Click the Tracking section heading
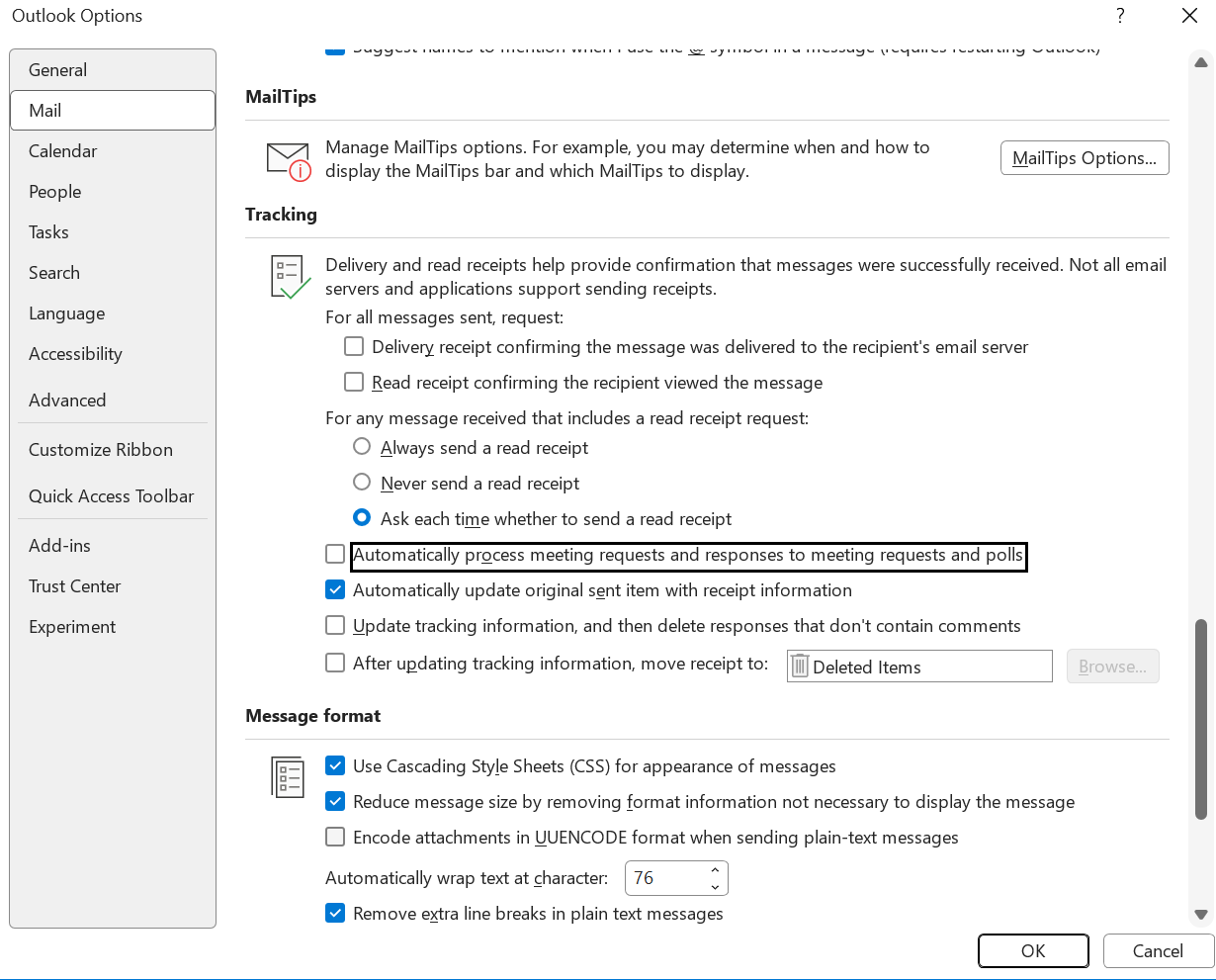 tap(281, 215)
